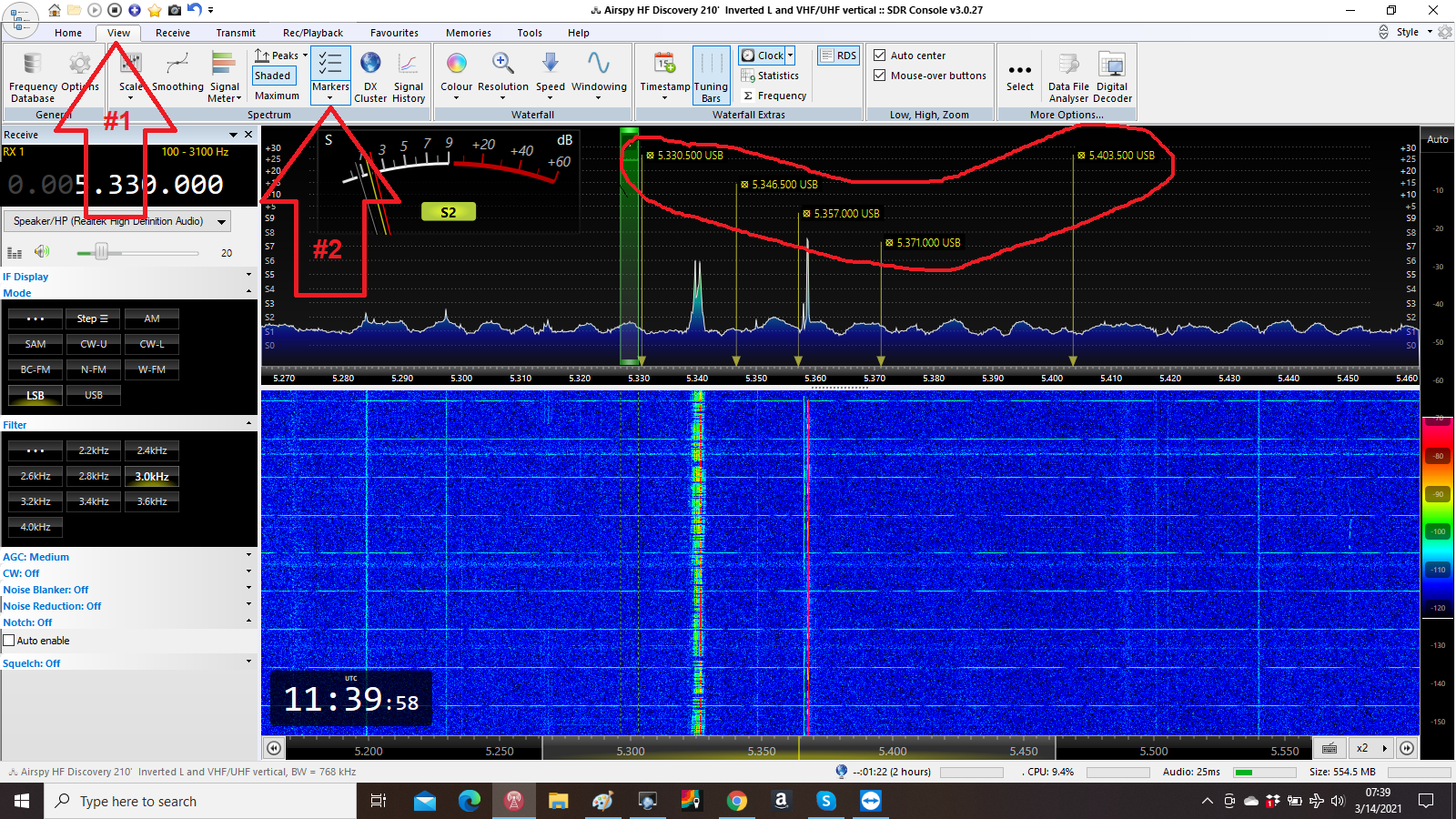The width and height of the screenshot is (1456, 819).
Task: Click the Signal History icon
Action: click(x=409, y=64)
